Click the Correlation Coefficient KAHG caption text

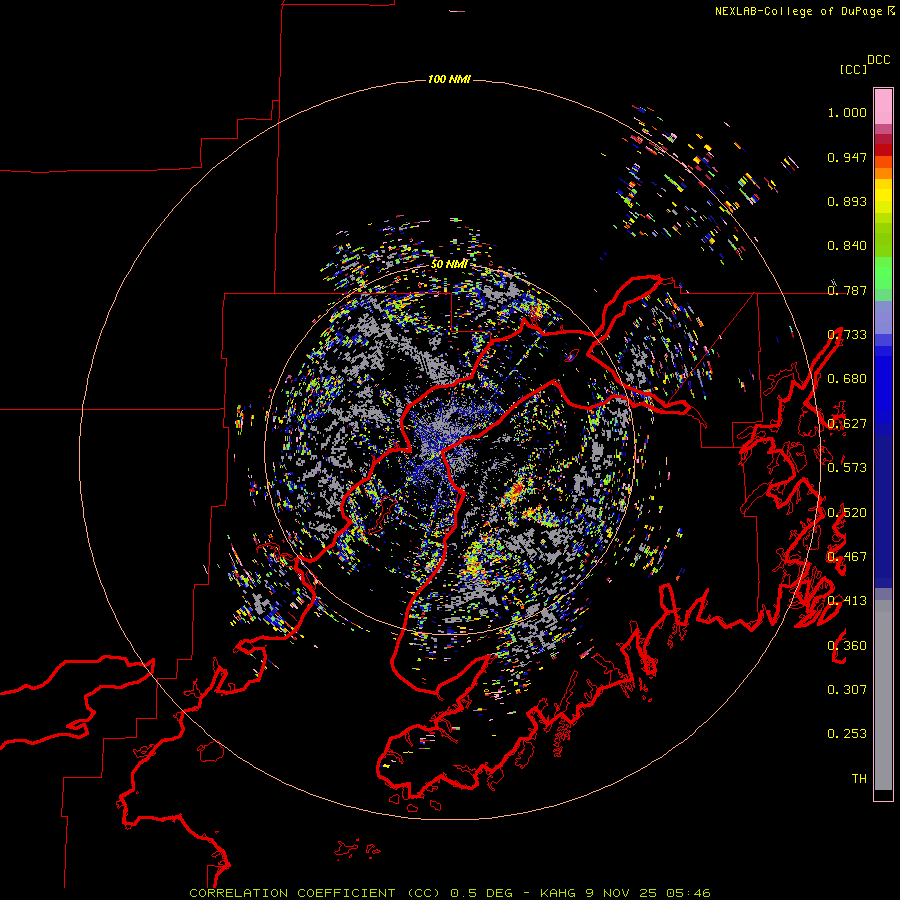pyautogui.click(x=449, y=893)
